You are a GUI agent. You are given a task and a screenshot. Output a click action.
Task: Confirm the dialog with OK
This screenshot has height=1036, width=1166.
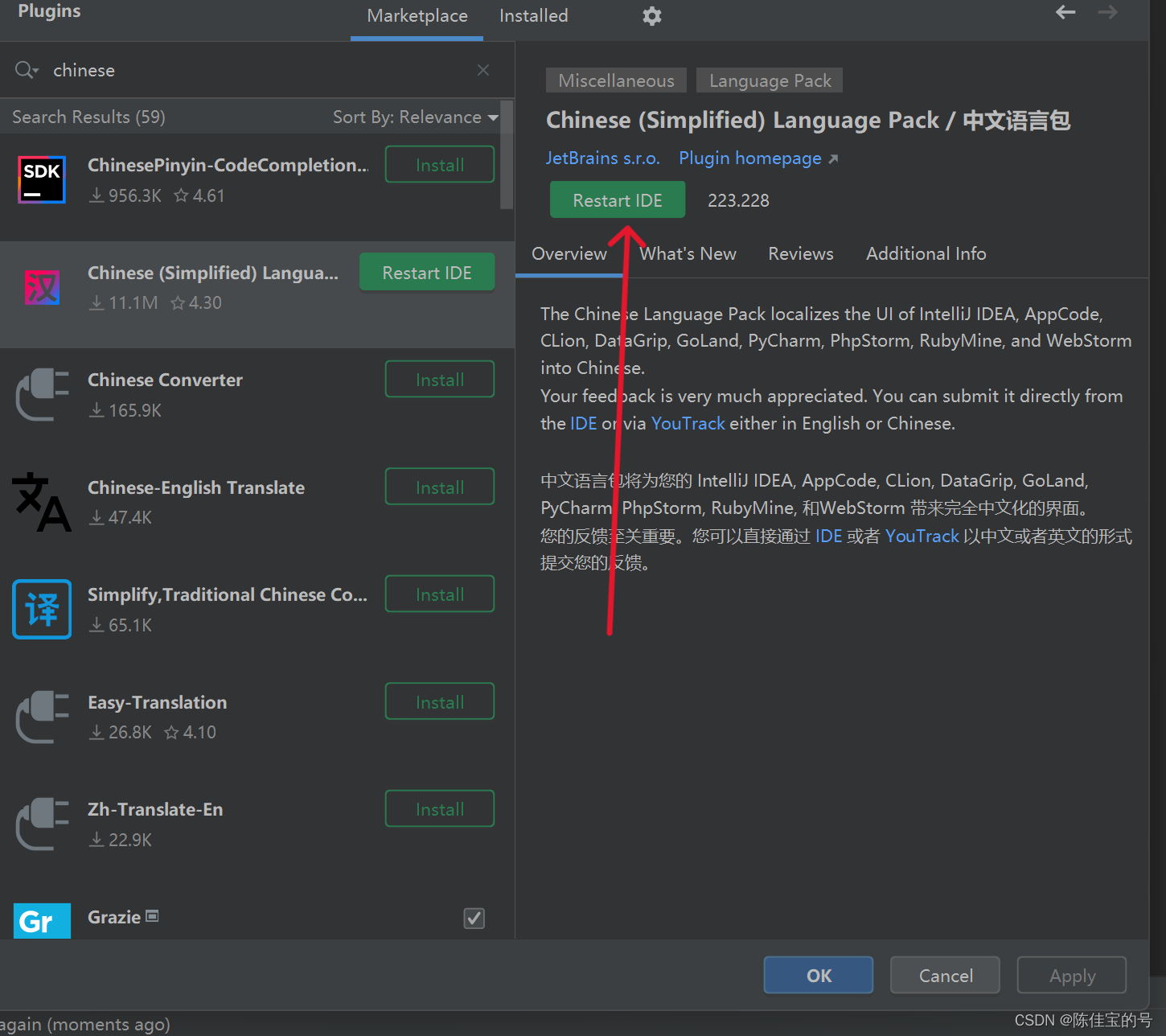819,976
